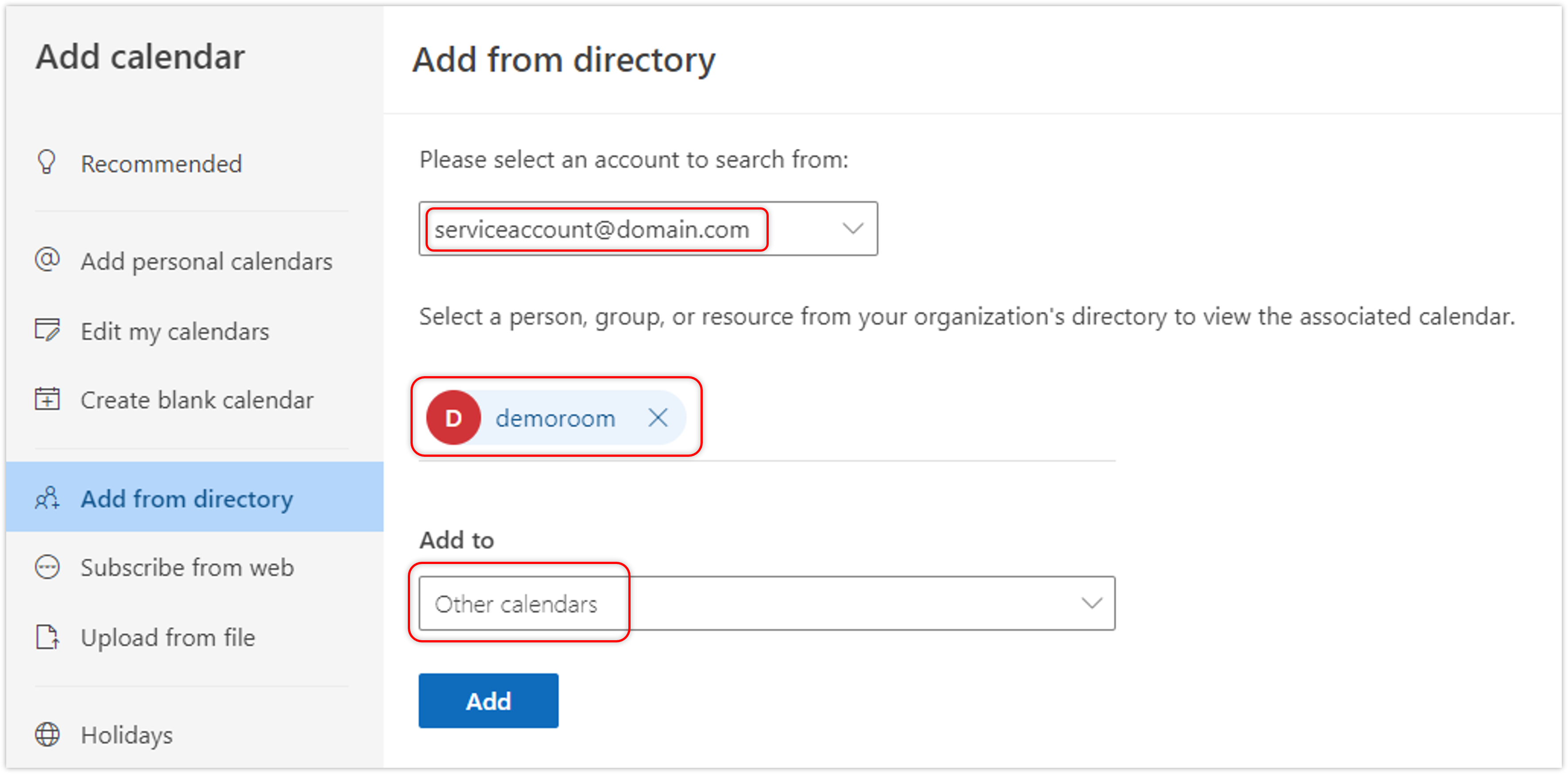1568x774 pixels.
Task: Select Add from directory menu item
Action: tap(195, 497)
